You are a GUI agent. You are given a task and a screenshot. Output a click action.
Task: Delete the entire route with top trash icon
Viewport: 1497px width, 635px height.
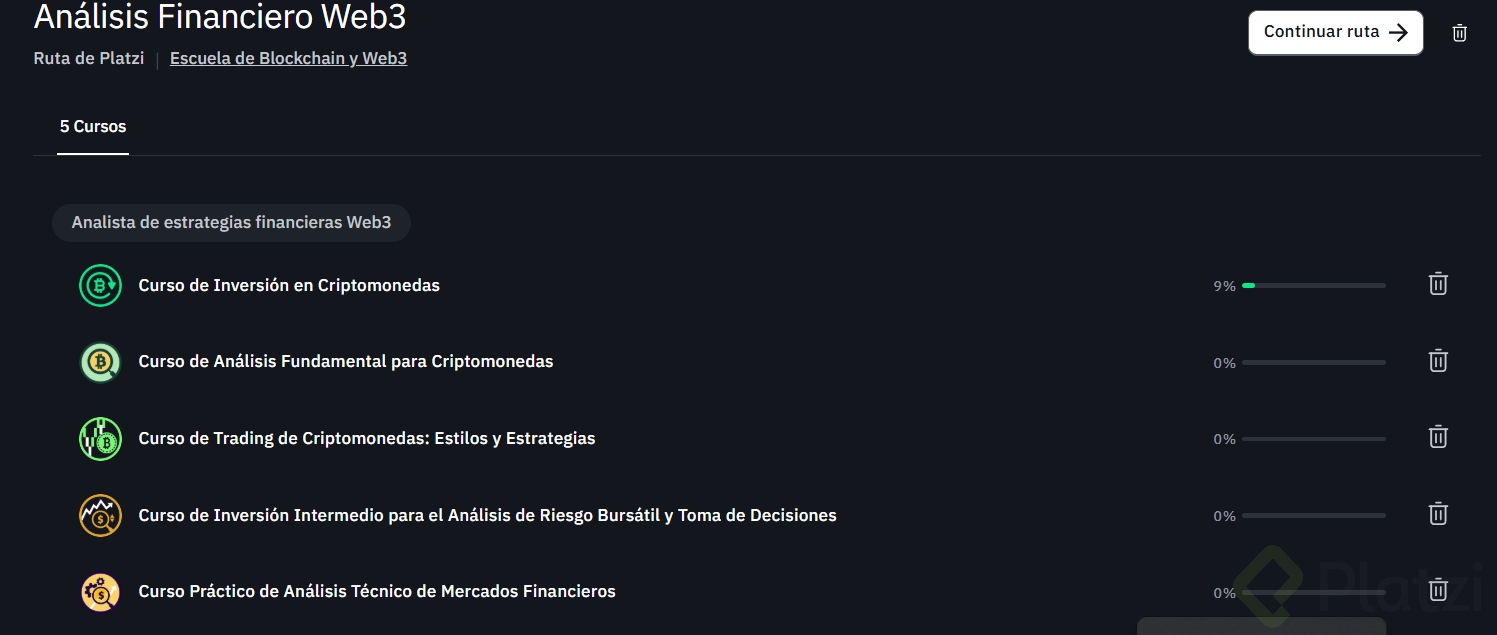coord(1459,33)
